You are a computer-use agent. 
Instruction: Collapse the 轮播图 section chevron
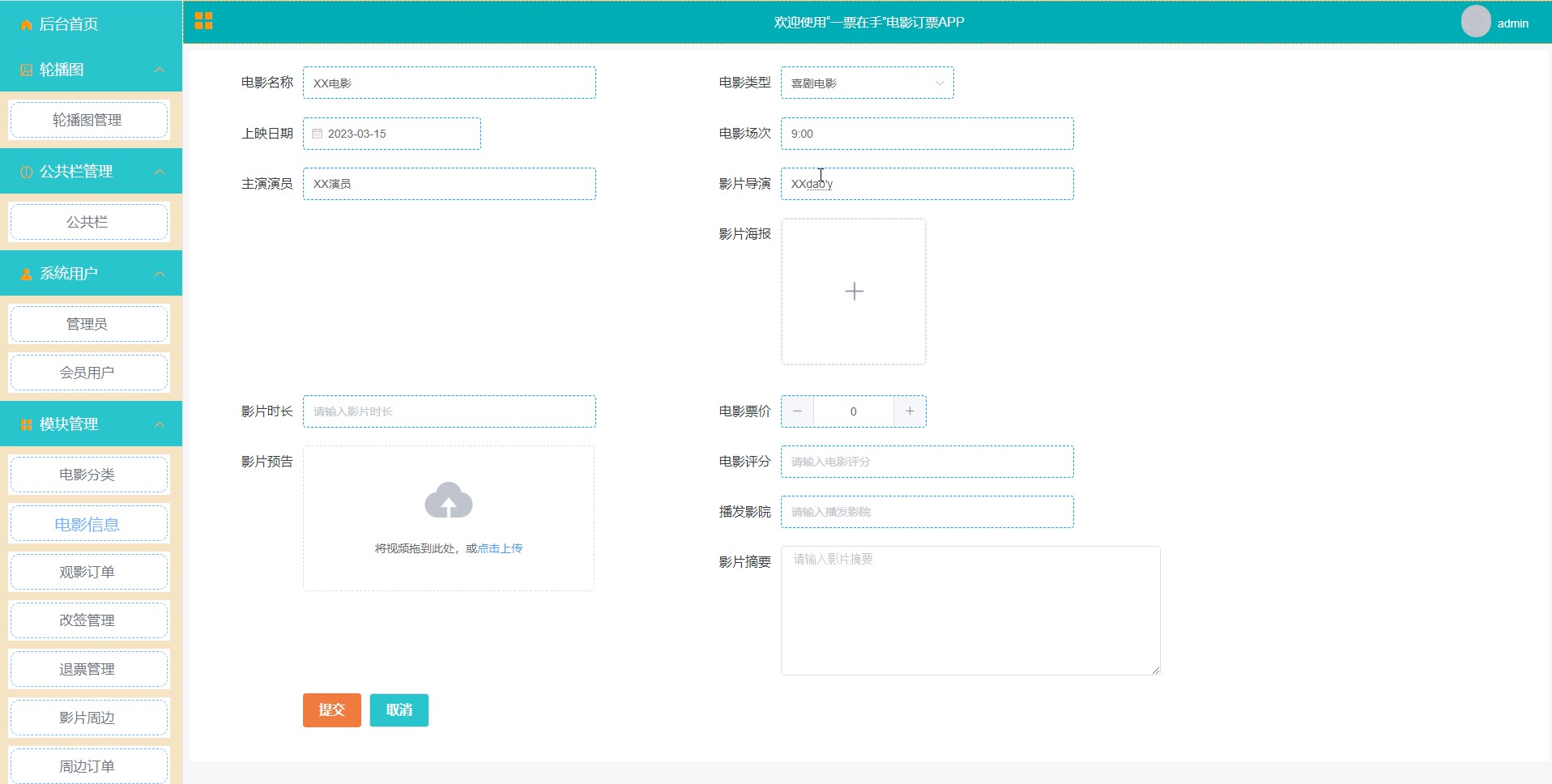pyautogui.click(x=160, y=70)
